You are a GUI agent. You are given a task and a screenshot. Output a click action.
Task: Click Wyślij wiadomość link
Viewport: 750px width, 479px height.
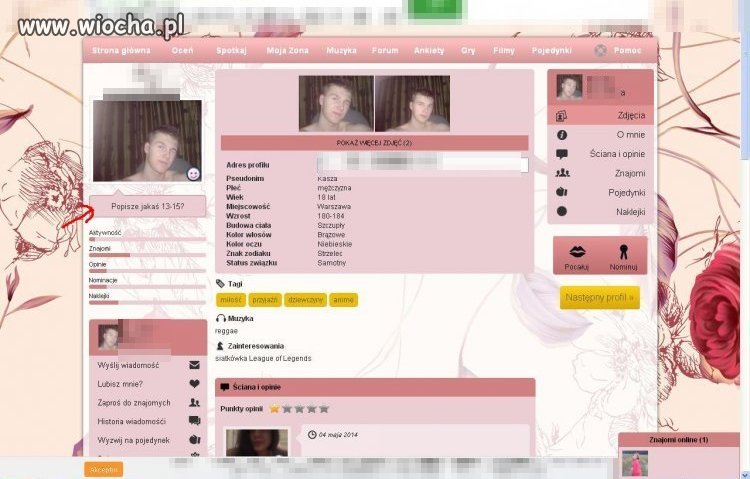[x=128, y=365]
